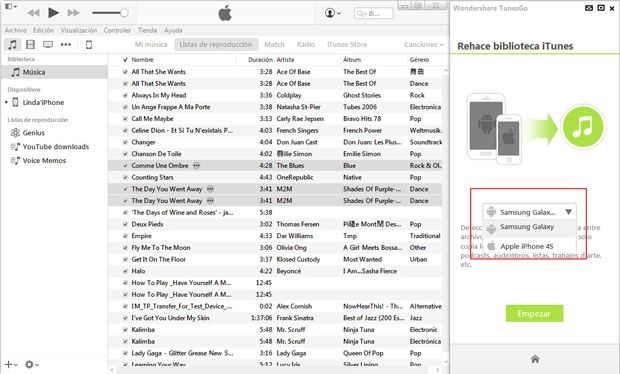Open options ellipsis for Comme Une Ombre
Screen dimensions: 620x374
point(197,166)
